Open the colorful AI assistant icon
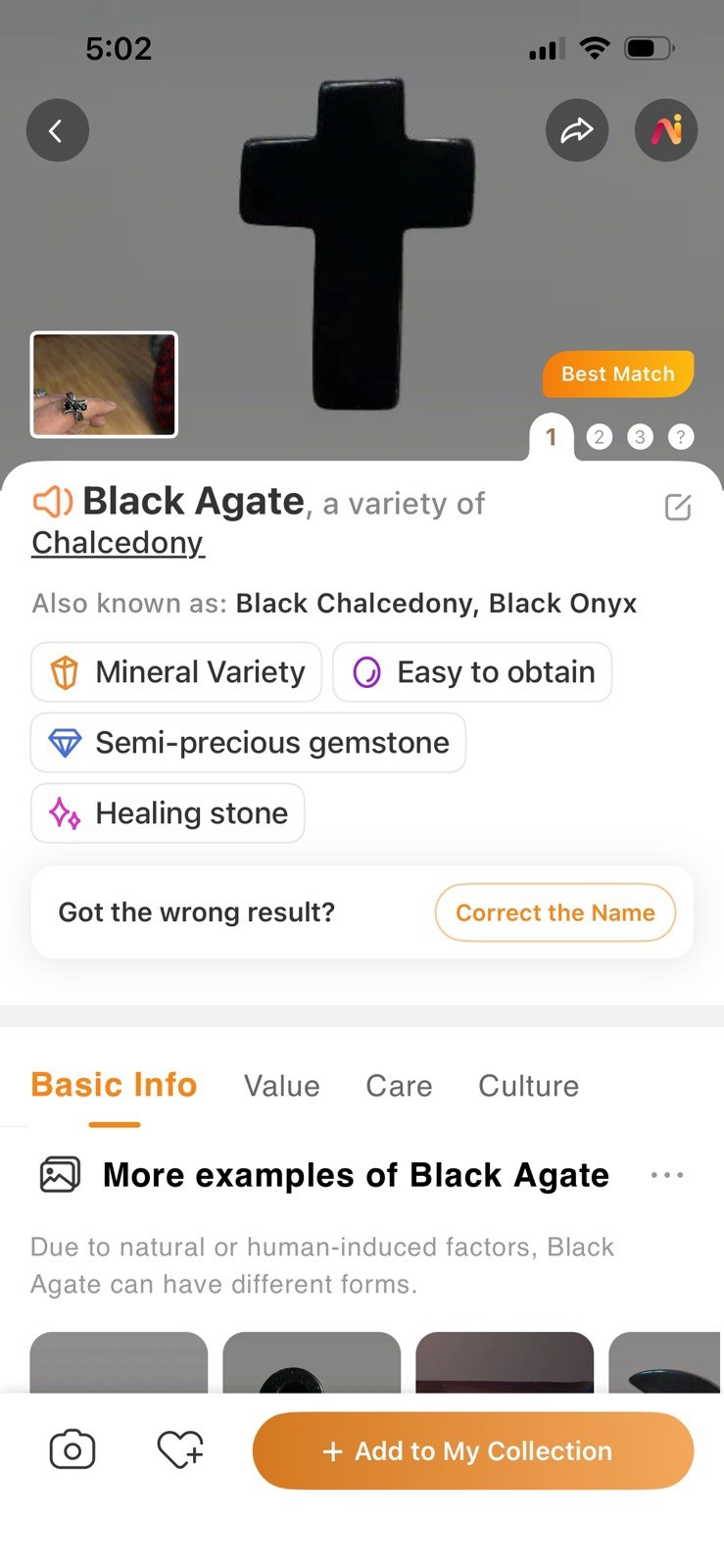This screenshot has height=1568, width=724. point(666,130)
